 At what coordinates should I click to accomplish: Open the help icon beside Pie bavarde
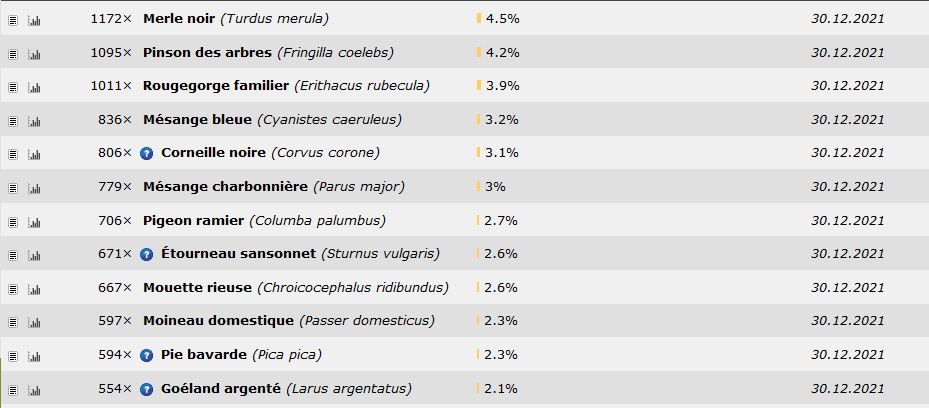[146, 355]
